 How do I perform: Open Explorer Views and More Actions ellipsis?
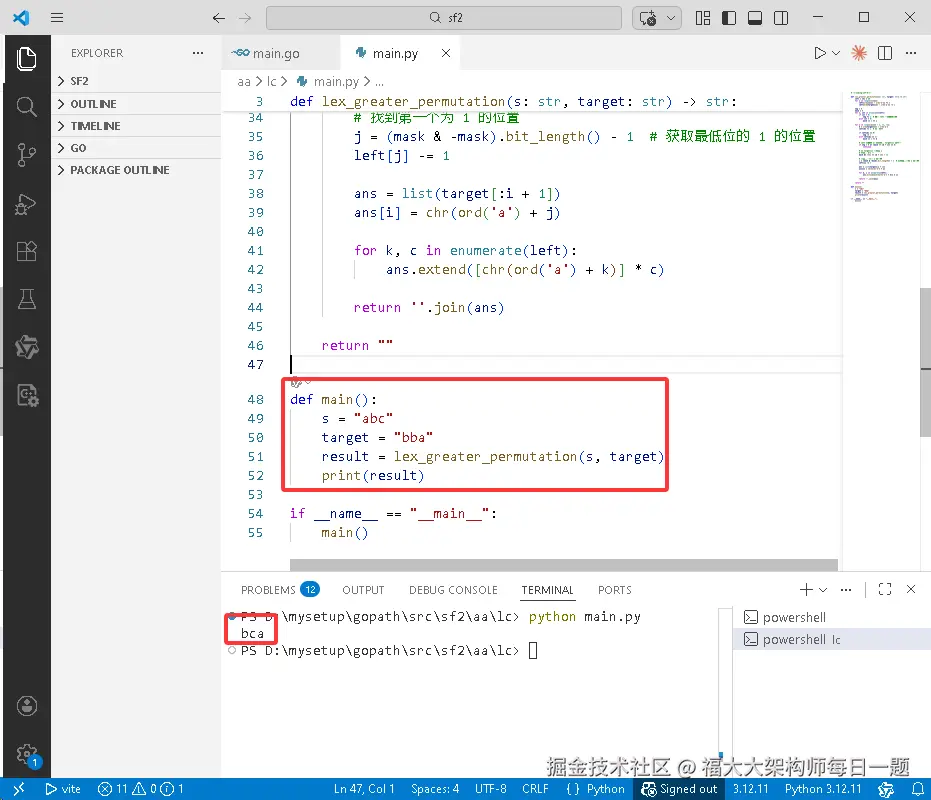(198, 53)
